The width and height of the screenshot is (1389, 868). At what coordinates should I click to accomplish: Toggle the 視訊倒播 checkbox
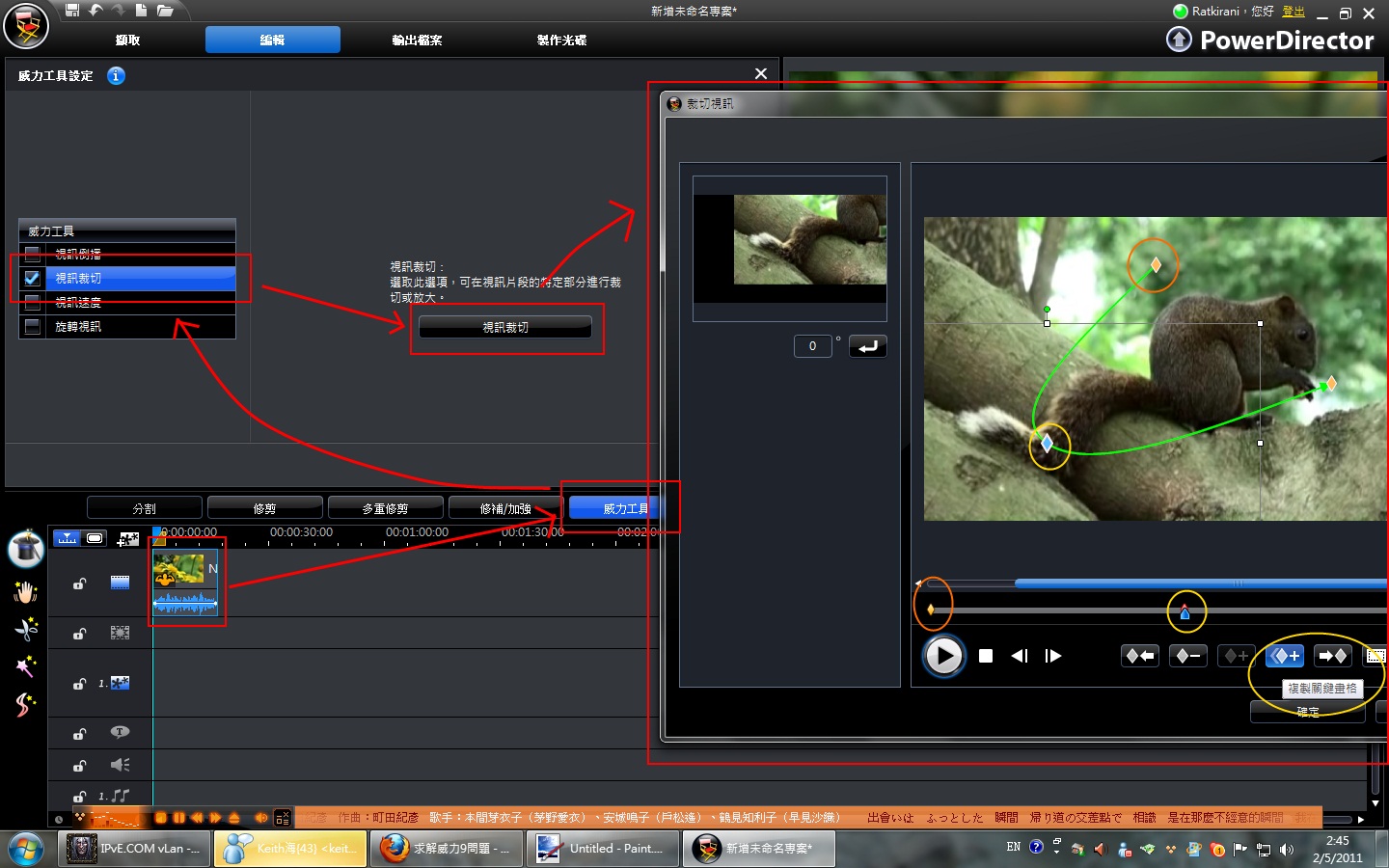pyautogui.click(x=33, y=254)
